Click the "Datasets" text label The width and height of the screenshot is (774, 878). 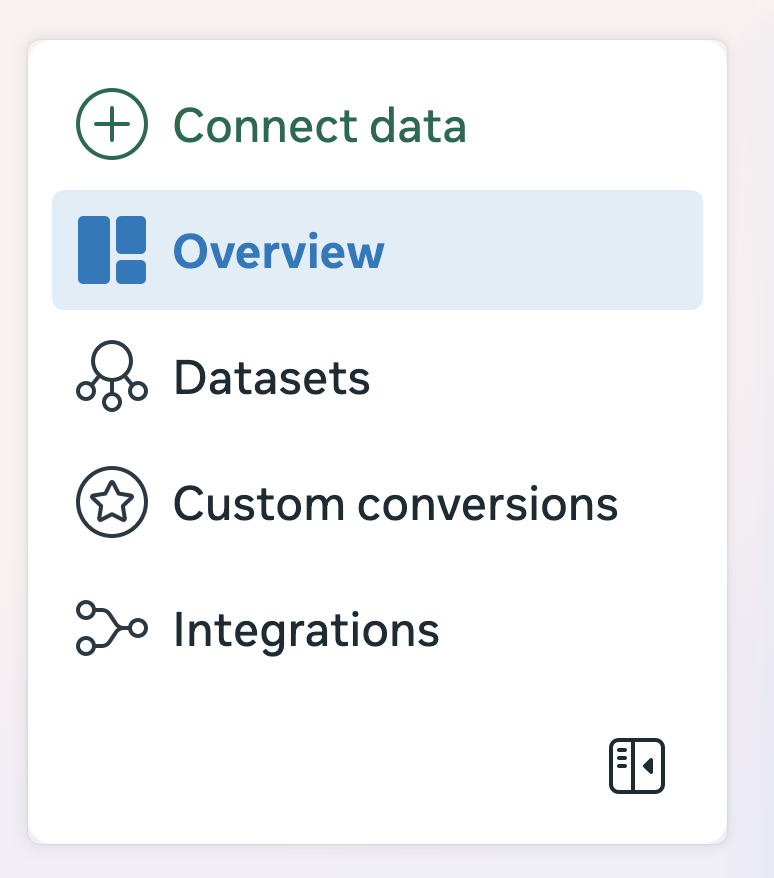[272, 378]
